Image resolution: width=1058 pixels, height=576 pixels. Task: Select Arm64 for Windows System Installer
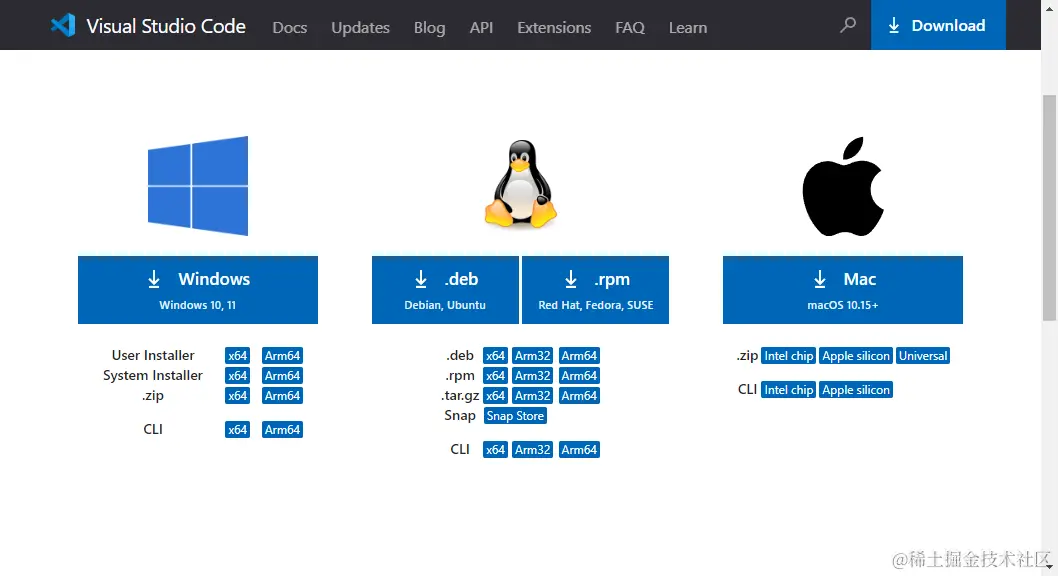[282, 376]
